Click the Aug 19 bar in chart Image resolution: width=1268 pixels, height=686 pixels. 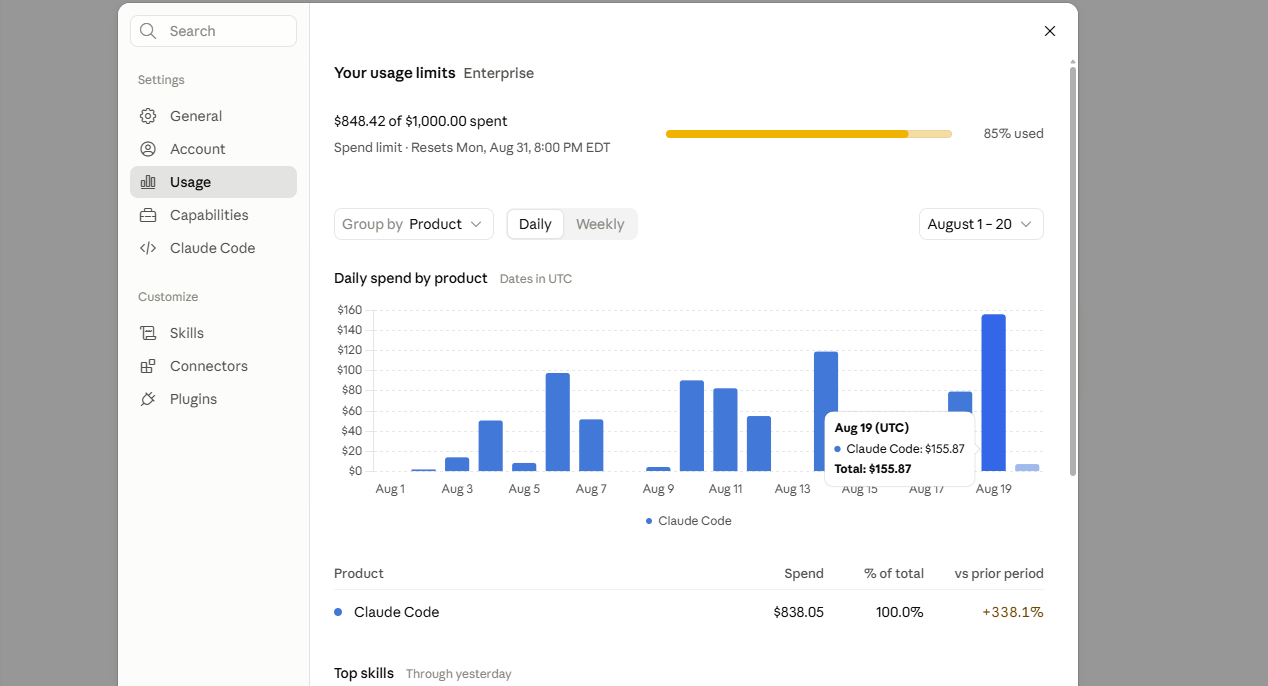(993, 392)
